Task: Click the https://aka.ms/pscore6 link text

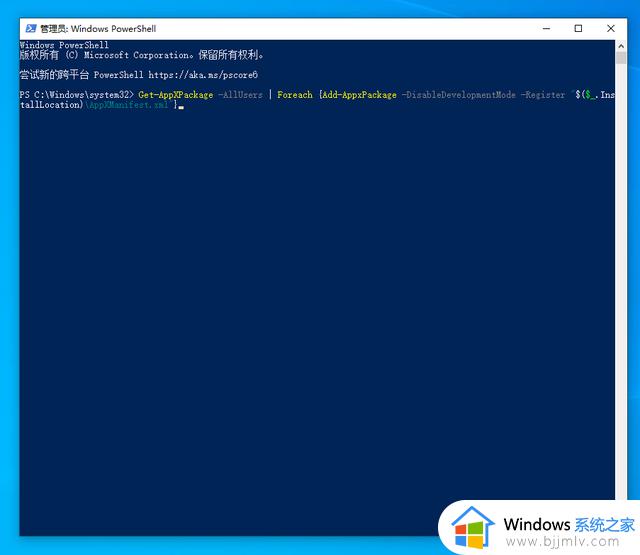Action: pyautogui.click(x=203, y=75)
